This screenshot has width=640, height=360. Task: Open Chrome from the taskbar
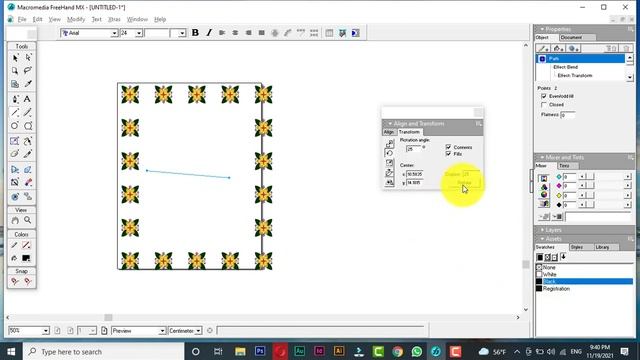[x=398, y=351]
